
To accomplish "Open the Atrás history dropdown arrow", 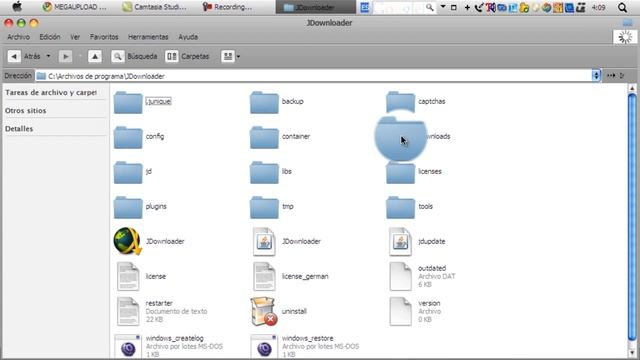I will (48, 56).
